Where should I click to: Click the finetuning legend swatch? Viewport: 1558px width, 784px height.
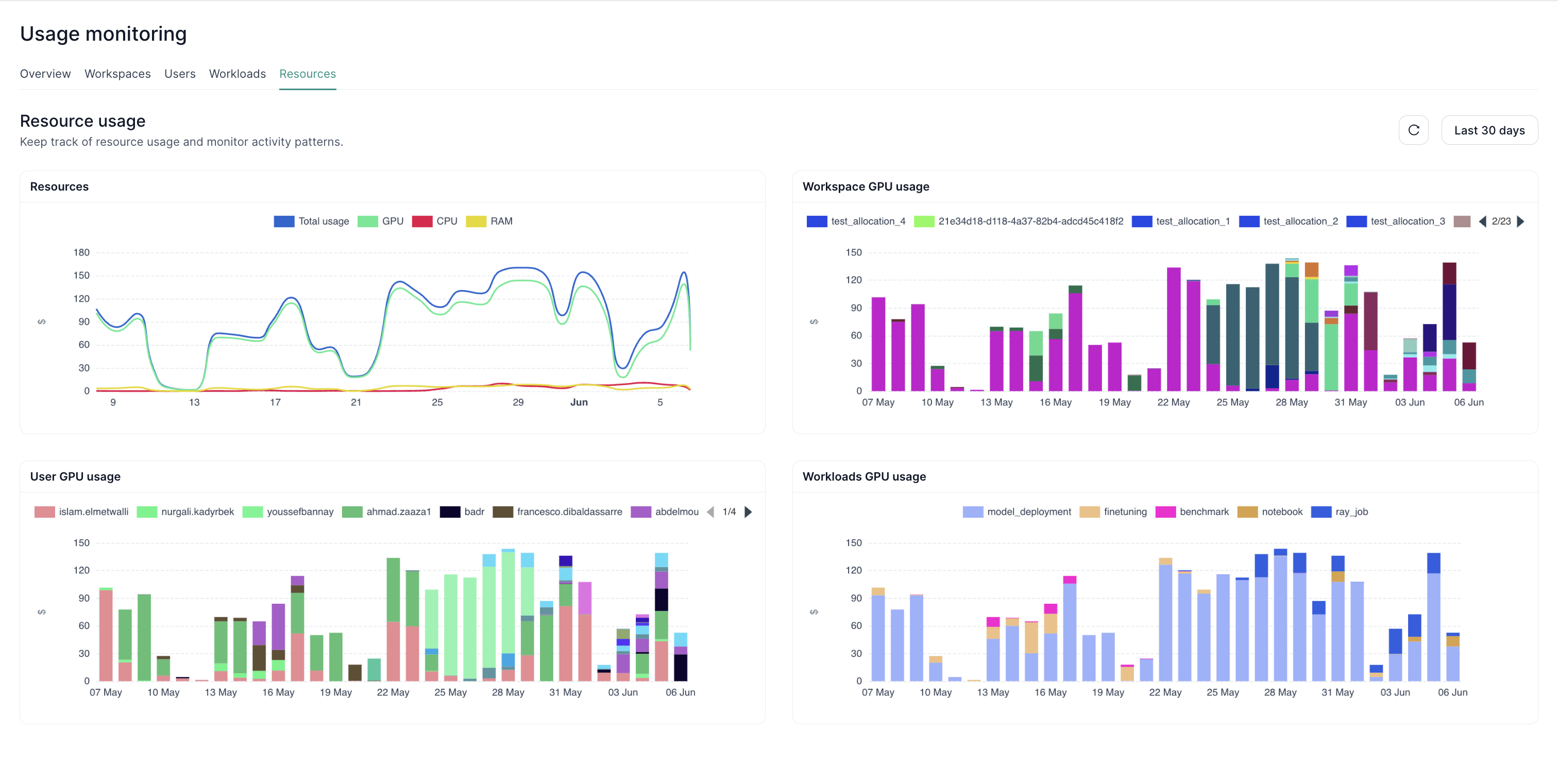(1089, 512)
